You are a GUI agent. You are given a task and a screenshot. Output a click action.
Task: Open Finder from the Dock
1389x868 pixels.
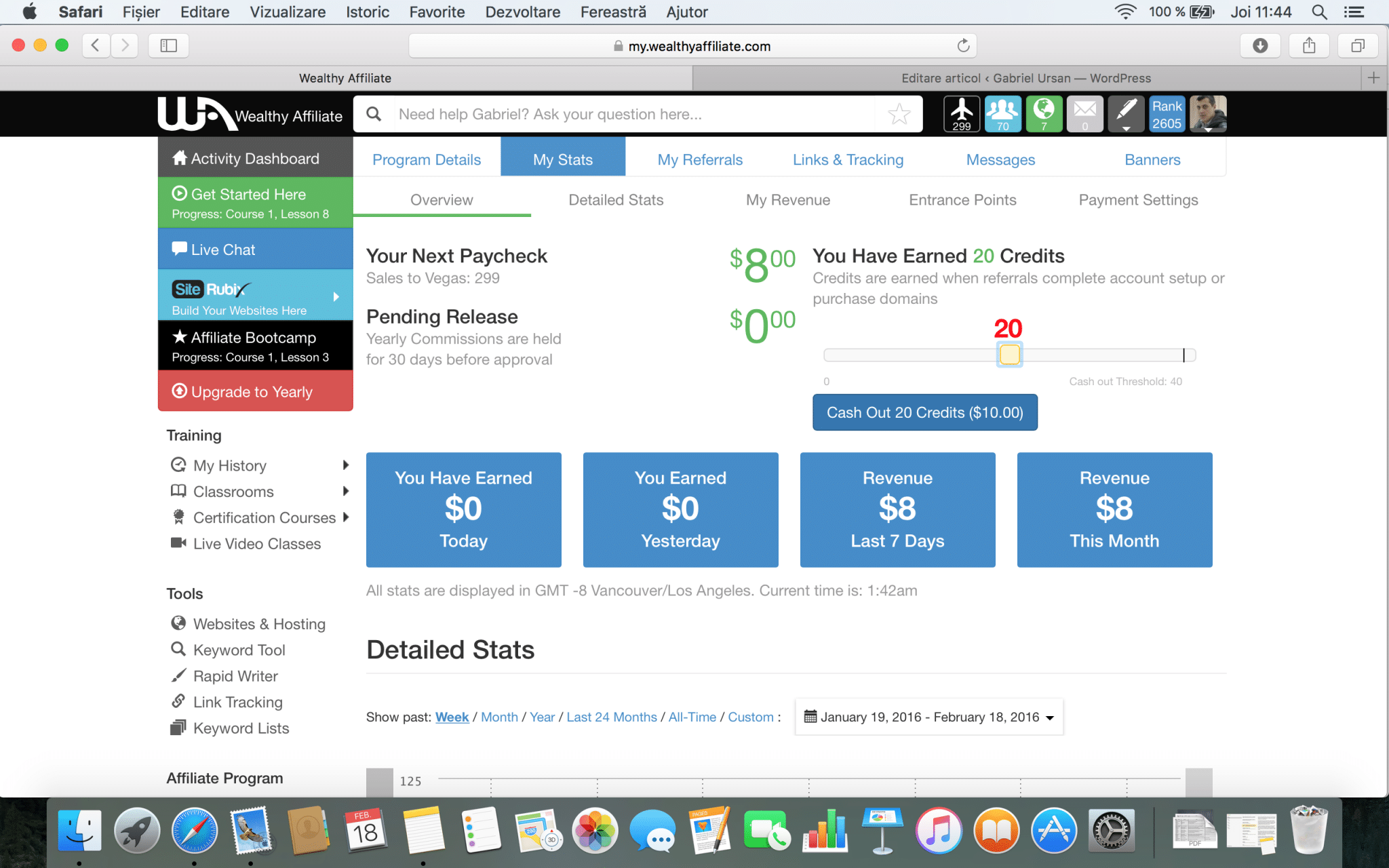79,831
